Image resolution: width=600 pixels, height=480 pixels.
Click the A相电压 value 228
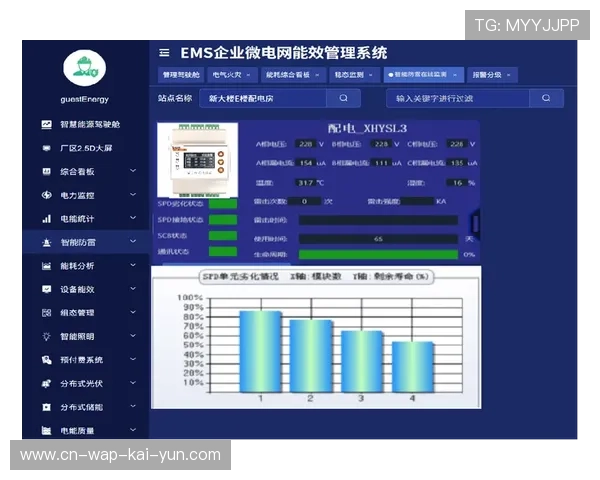point(305,144)
